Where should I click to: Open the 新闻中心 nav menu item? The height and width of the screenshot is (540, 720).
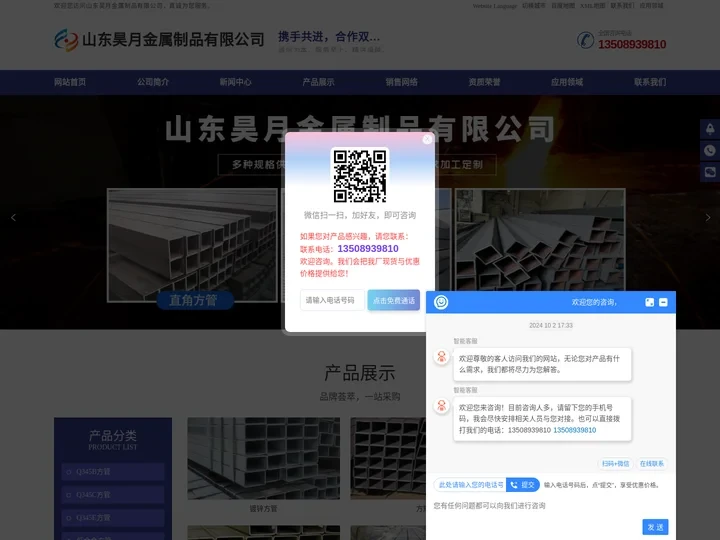(x=236, y=82)
